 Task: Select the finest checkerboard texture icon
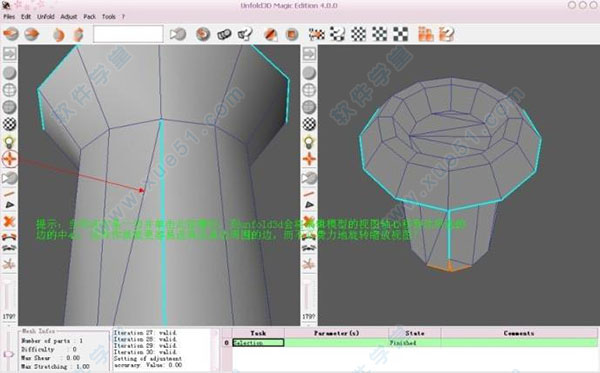click(359, 34)
